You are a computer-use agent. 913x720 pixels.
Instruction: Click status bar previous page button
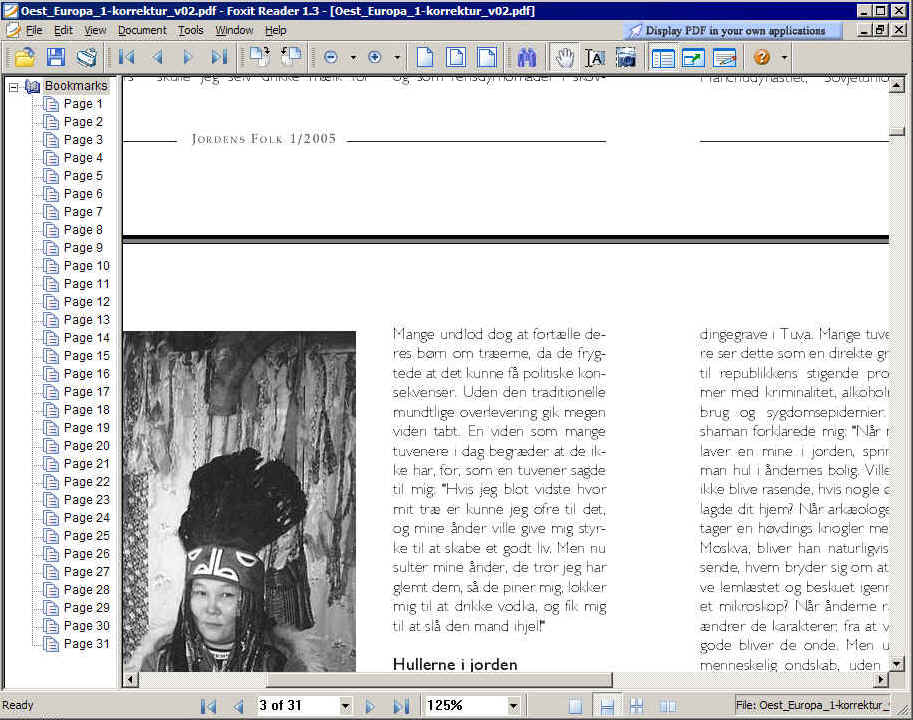point(238,706)
